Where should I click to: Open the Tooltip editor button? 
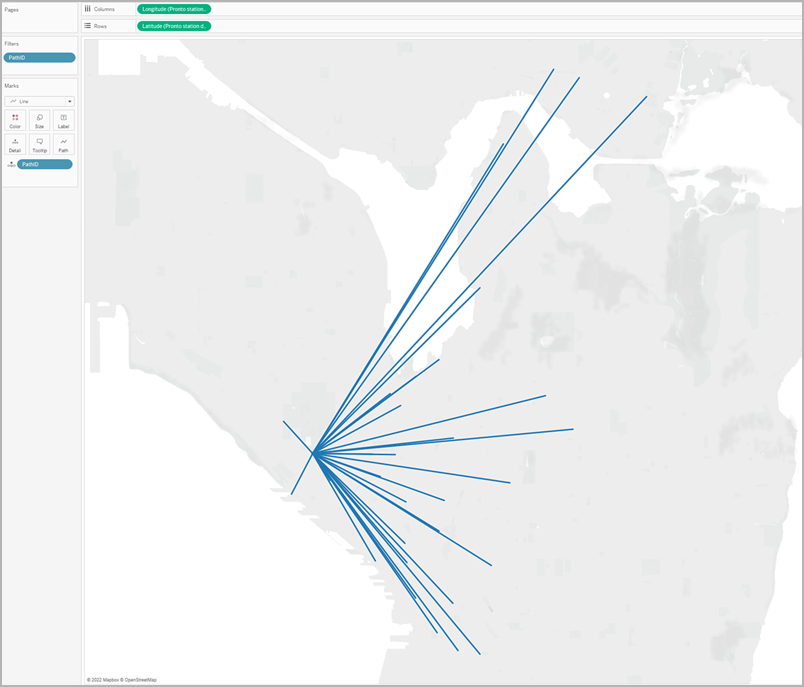pos(39,145)
